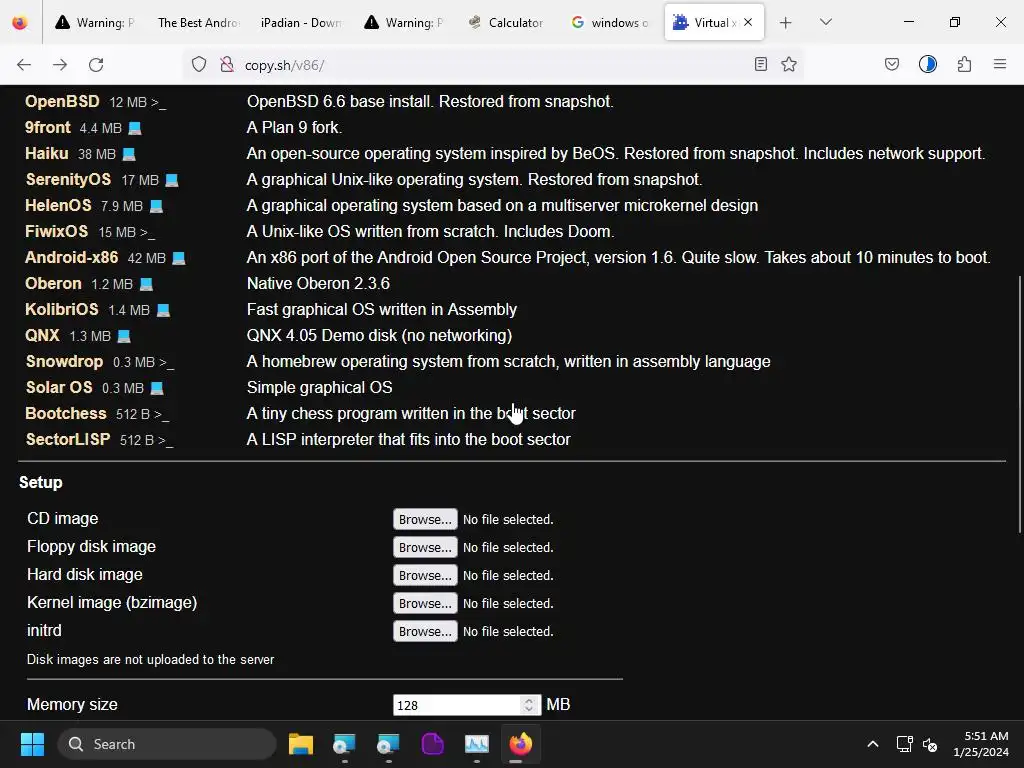Switch to the Calculator tab
This screenshot has height=768, width=1024.
tap(506, 22)
